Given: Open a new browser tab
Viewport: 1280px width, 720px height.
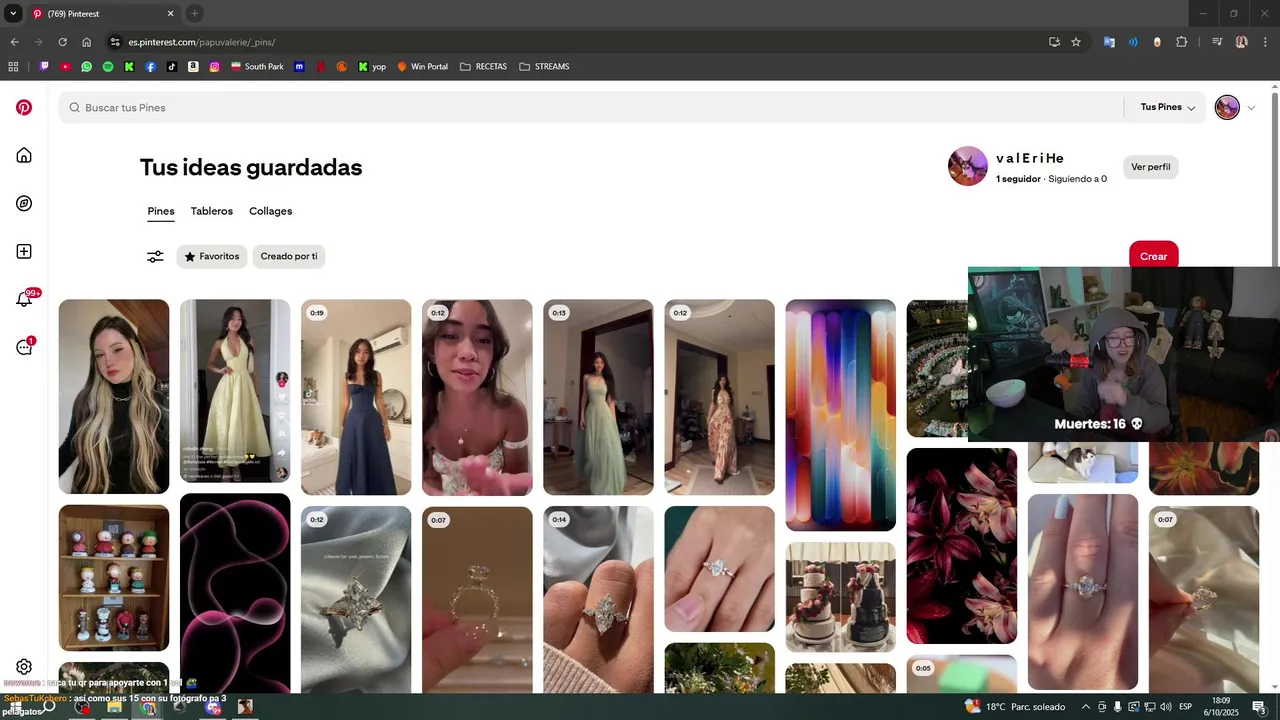Looking at the screenshot, I should pos(195,14).
